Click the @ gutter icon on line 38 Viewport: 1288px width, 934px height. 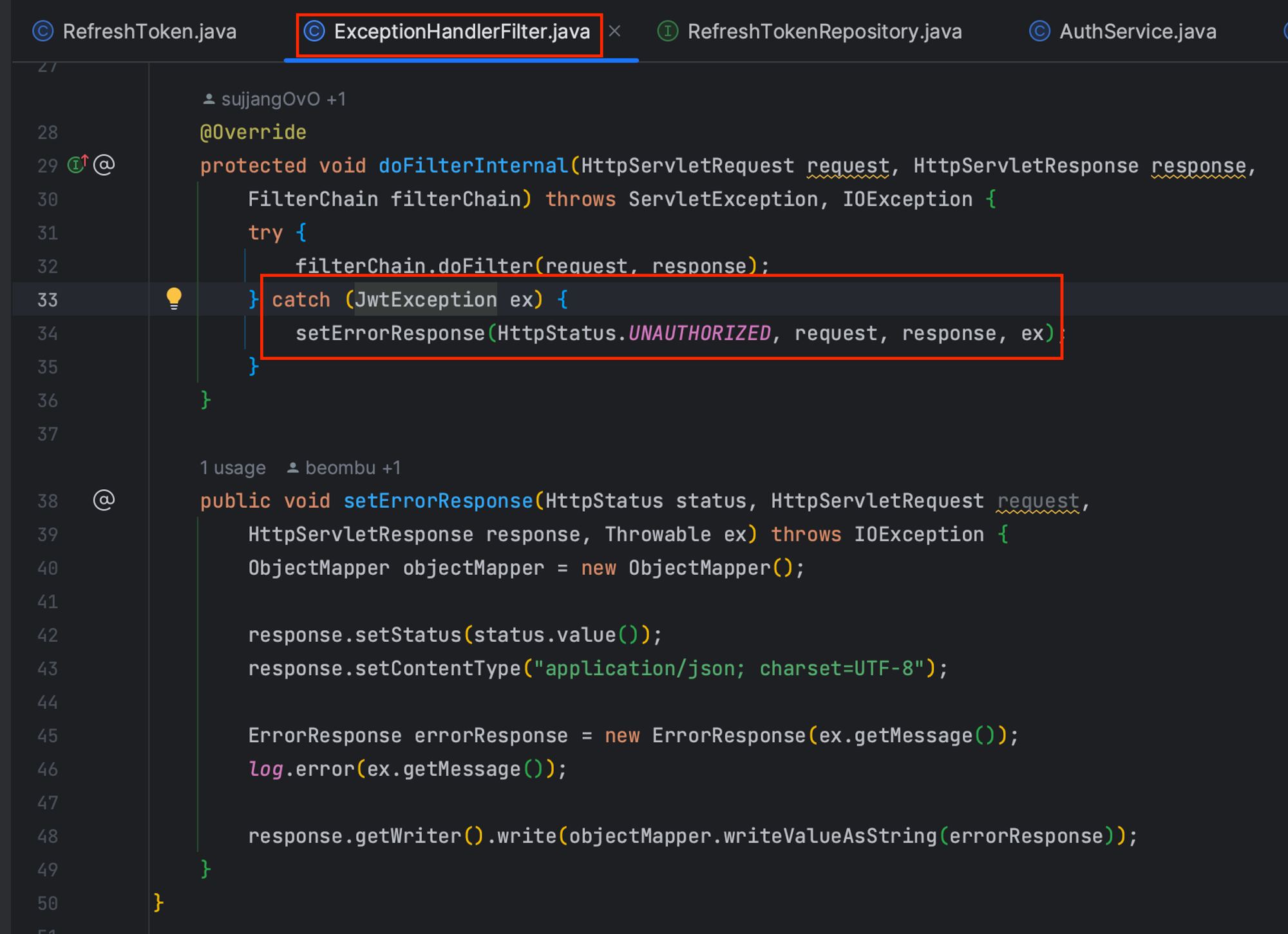click(x=104, y=500)
